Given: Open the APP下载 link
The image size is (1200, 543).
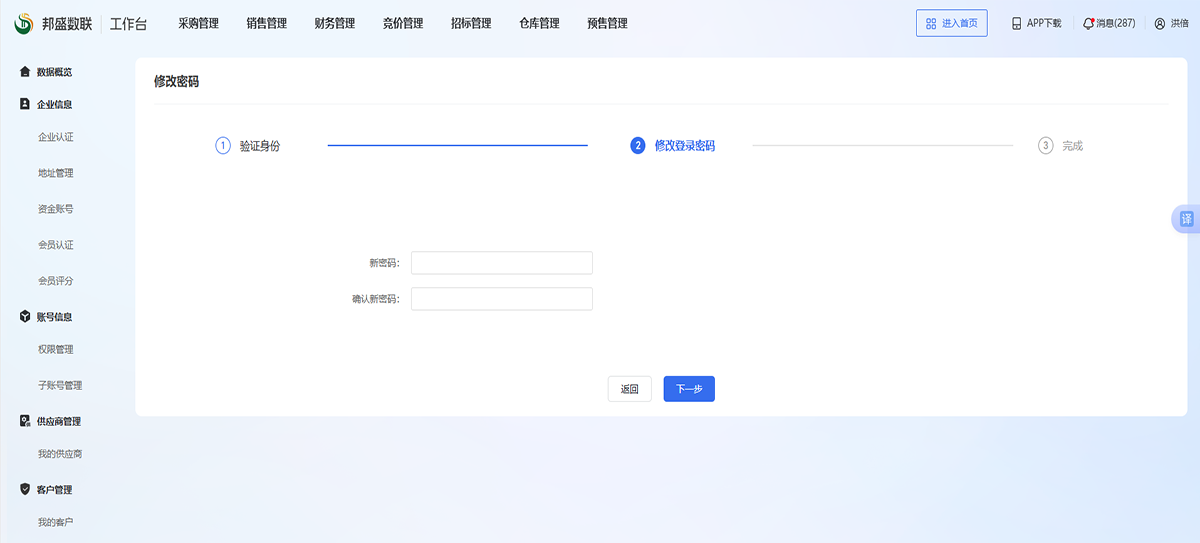Looking at the screenshot, I should click(x=1037, y=23).
